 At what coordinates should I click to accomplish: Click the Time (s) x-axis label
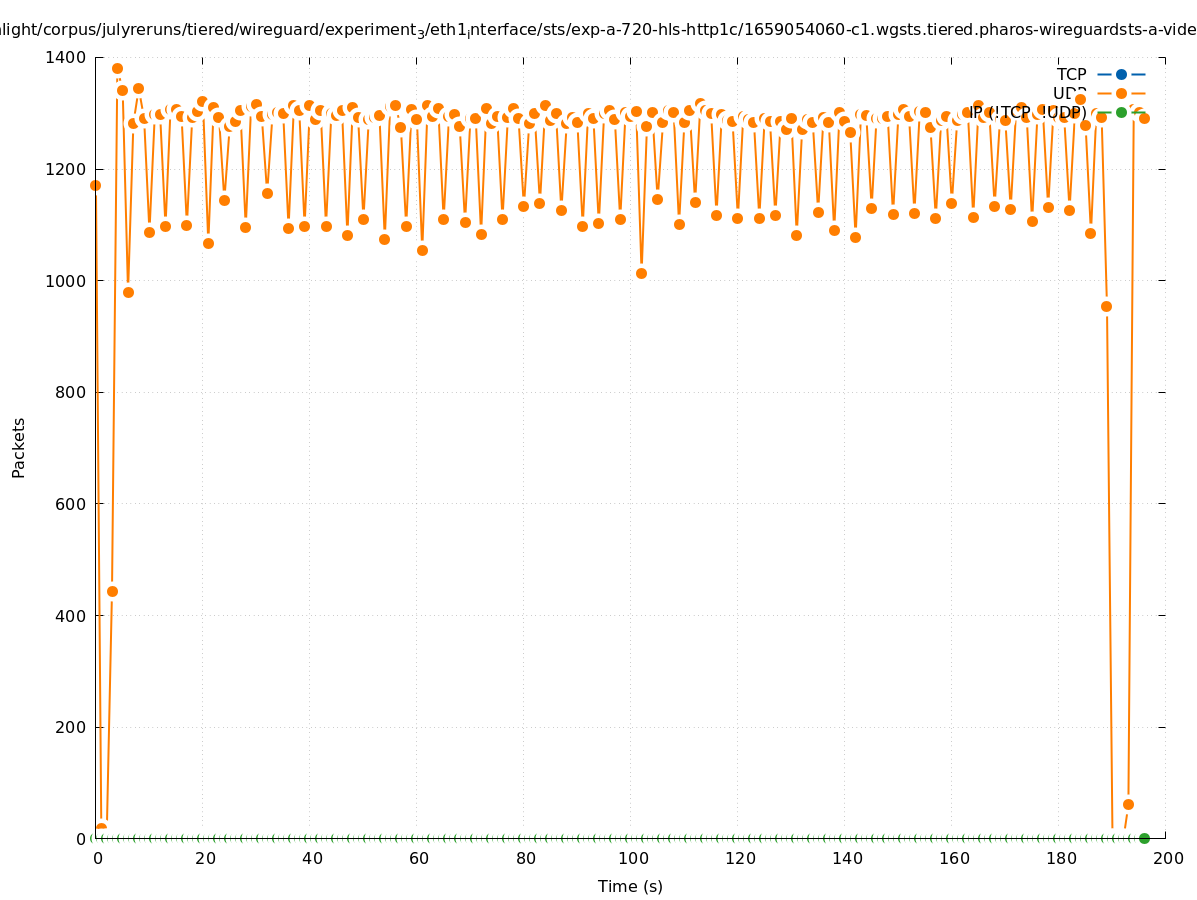(630, 886)
